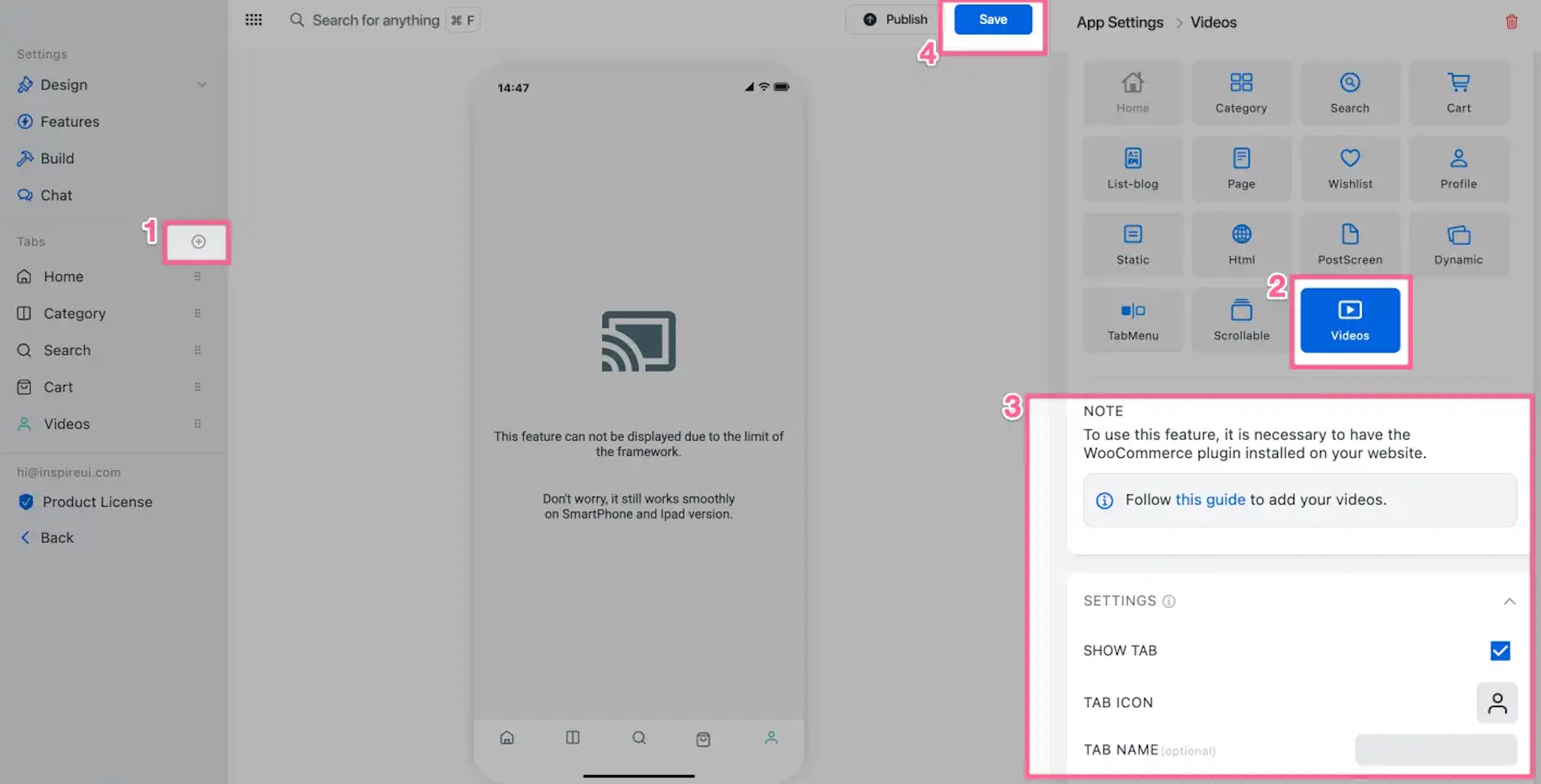Open the Tab Icon picker
The image size is (1541, 784).
pos(1497,702)
